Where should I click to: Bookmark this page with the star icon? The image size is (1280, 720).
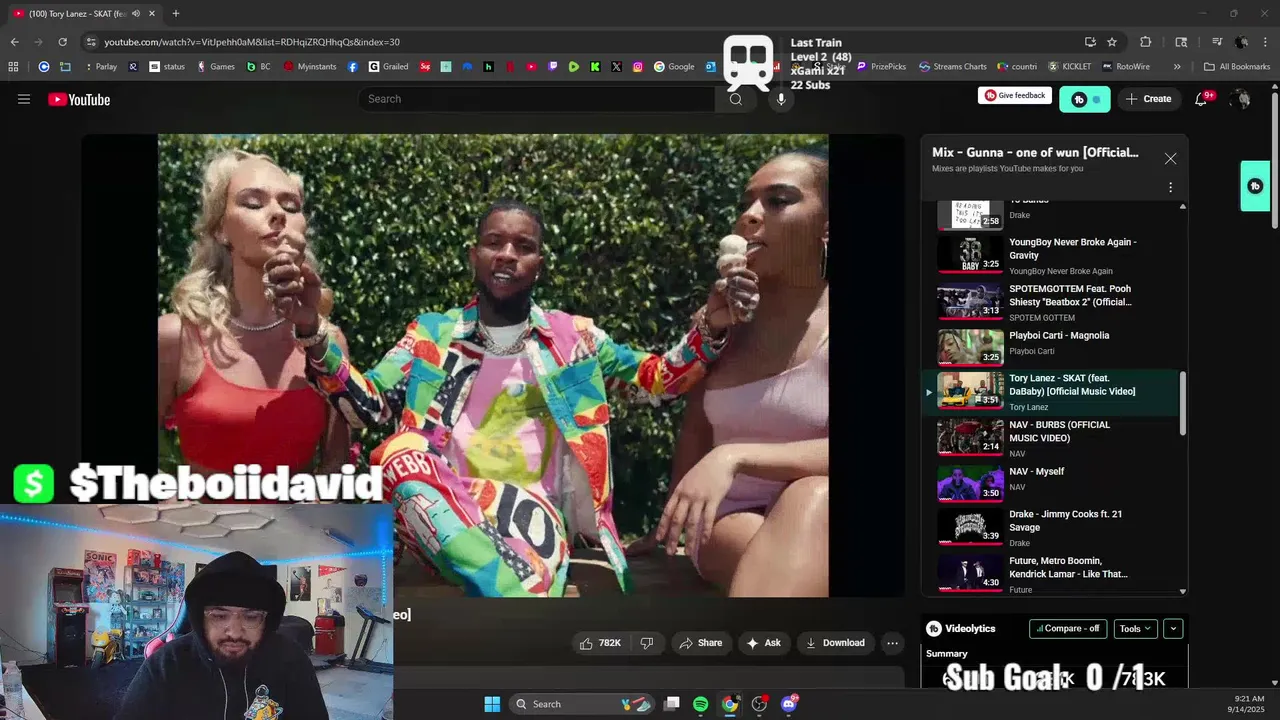(x=1112, y=42)
